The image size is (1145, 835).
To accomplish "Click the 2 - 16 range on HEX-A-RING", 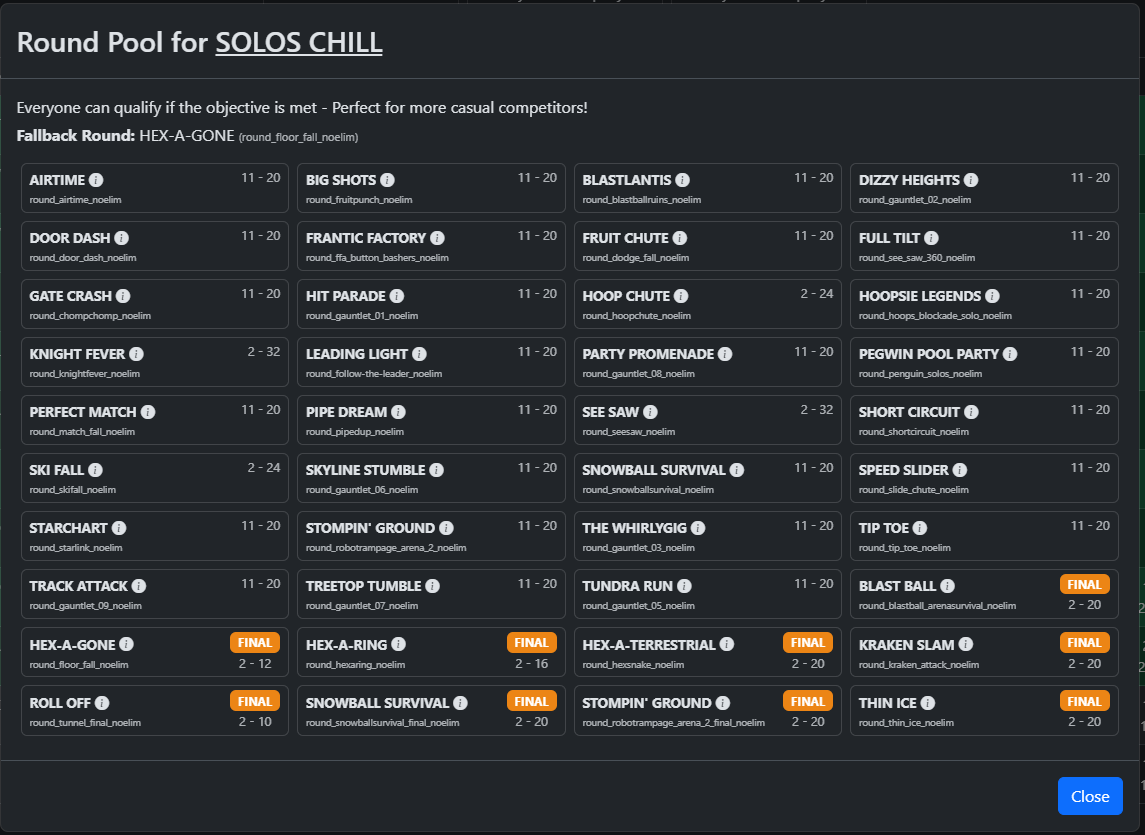I will point(532,664).
